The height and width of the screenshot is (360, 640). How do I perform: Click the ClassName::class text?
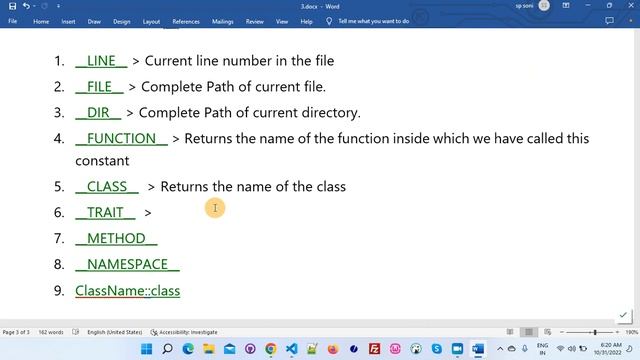pos(127,291)
